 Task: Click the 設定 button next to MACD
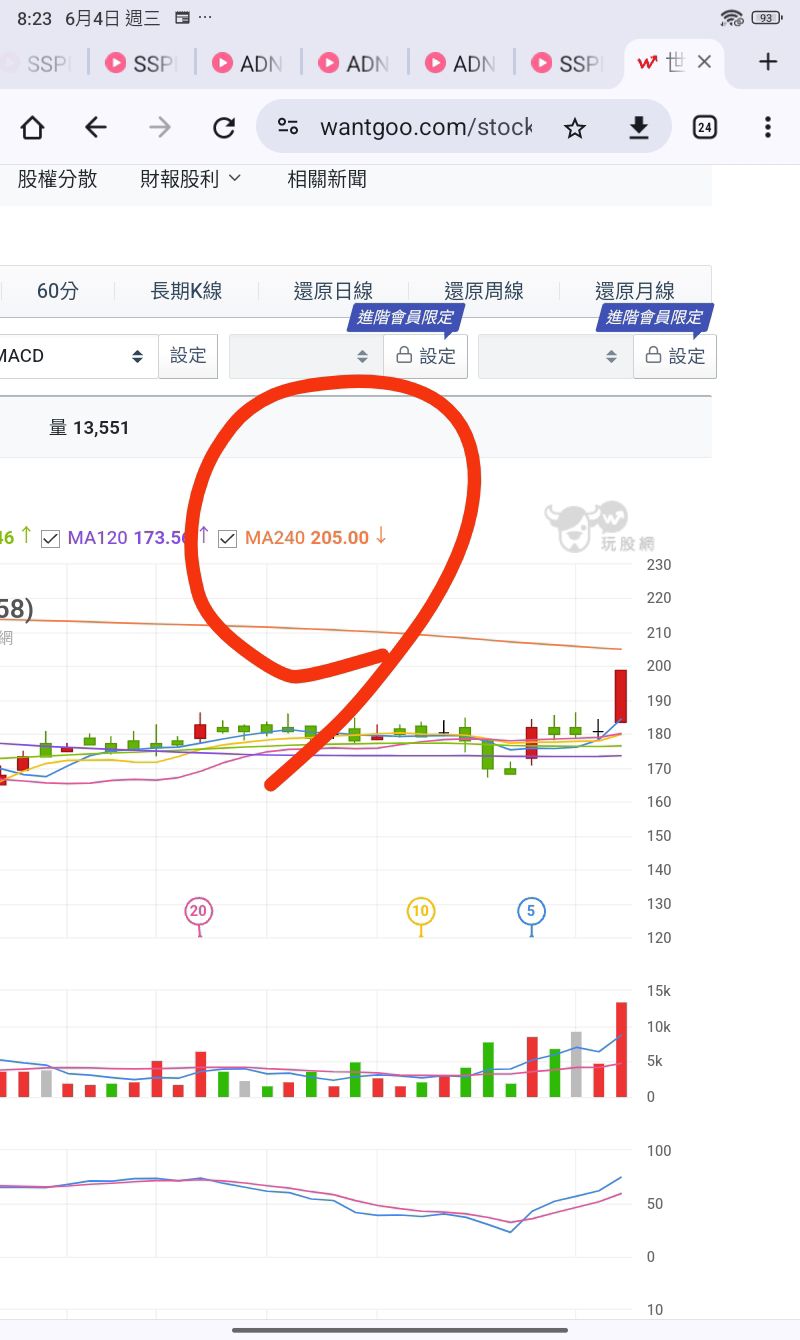[188, 356]
